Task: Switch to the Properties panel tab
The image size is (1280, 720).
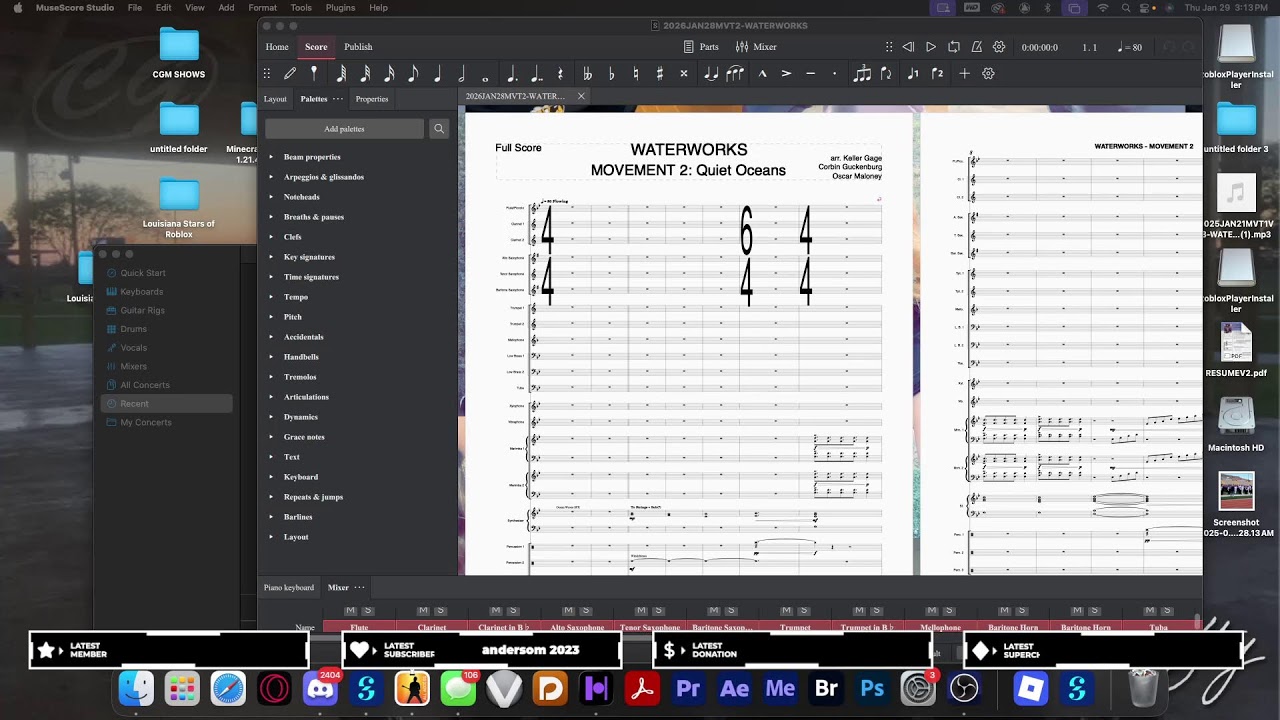Action: coord(372,99)
